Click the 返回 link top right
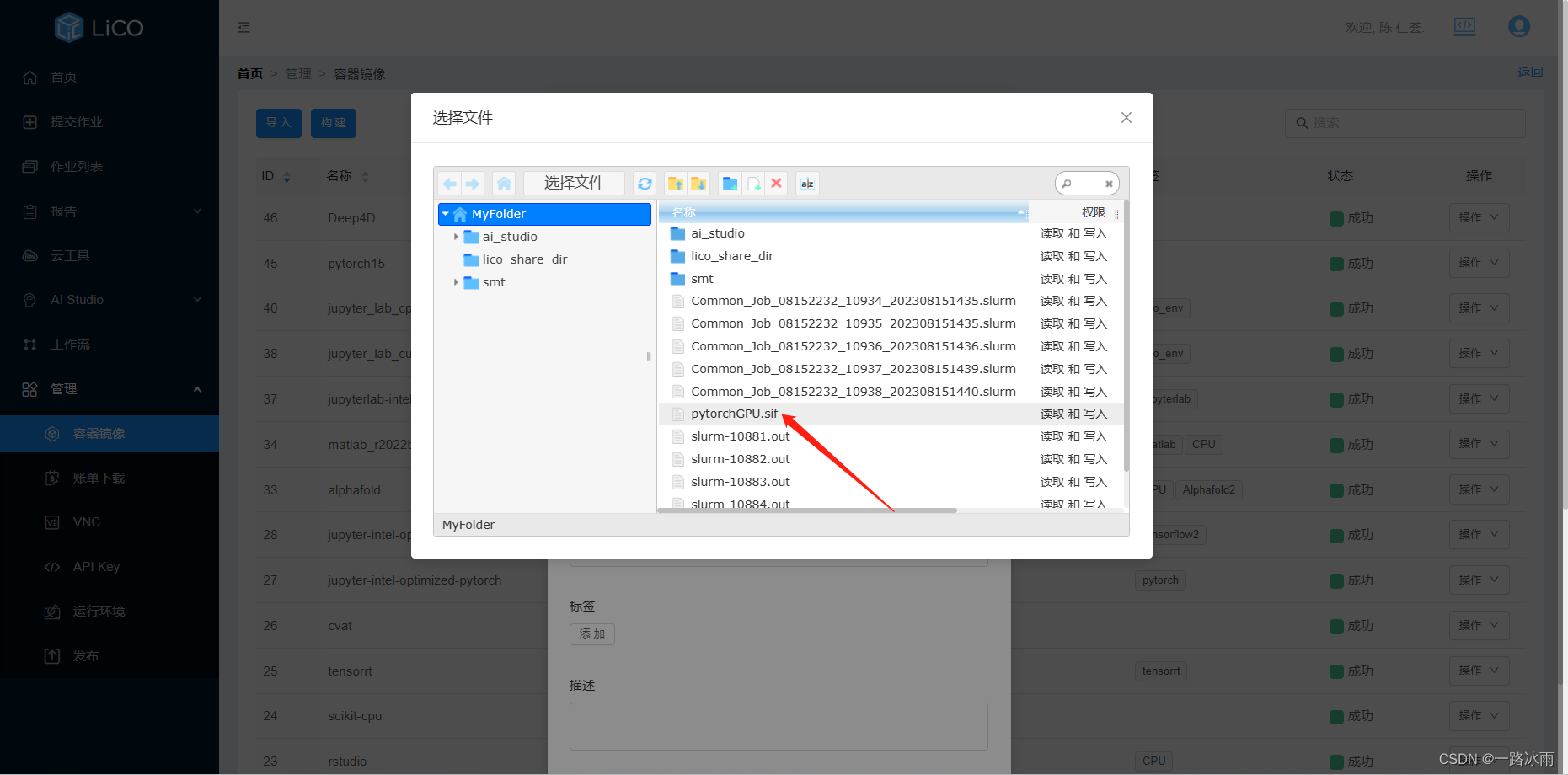 coord(1531,72)
